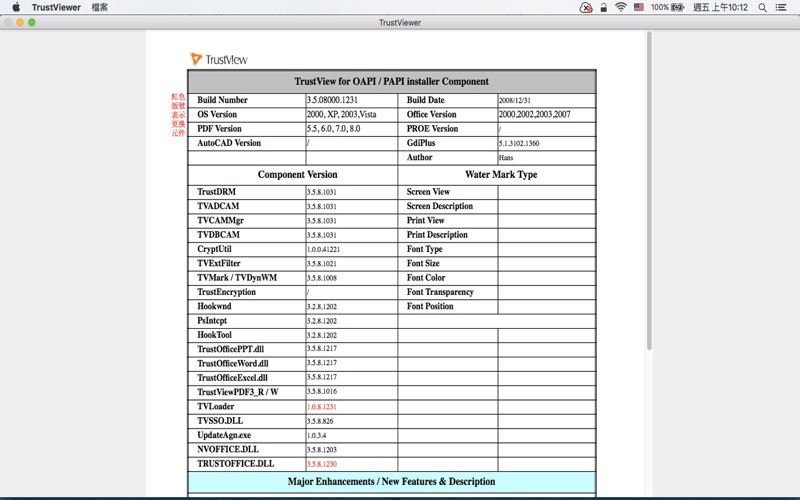This screenshot has width=800, height=500.
Task: Open the TrustViewer application menu
Action: tap(56, 7)
